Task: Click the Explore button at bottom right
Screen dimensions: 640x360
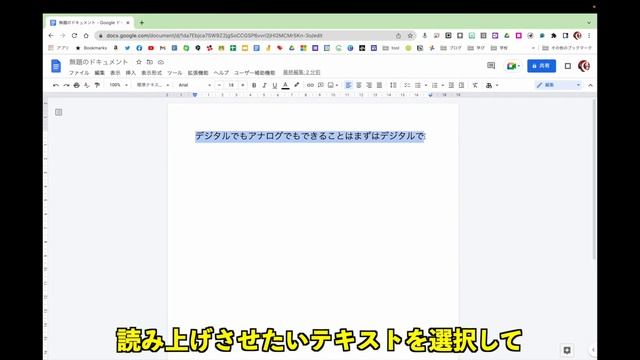Action: point(567,350)
